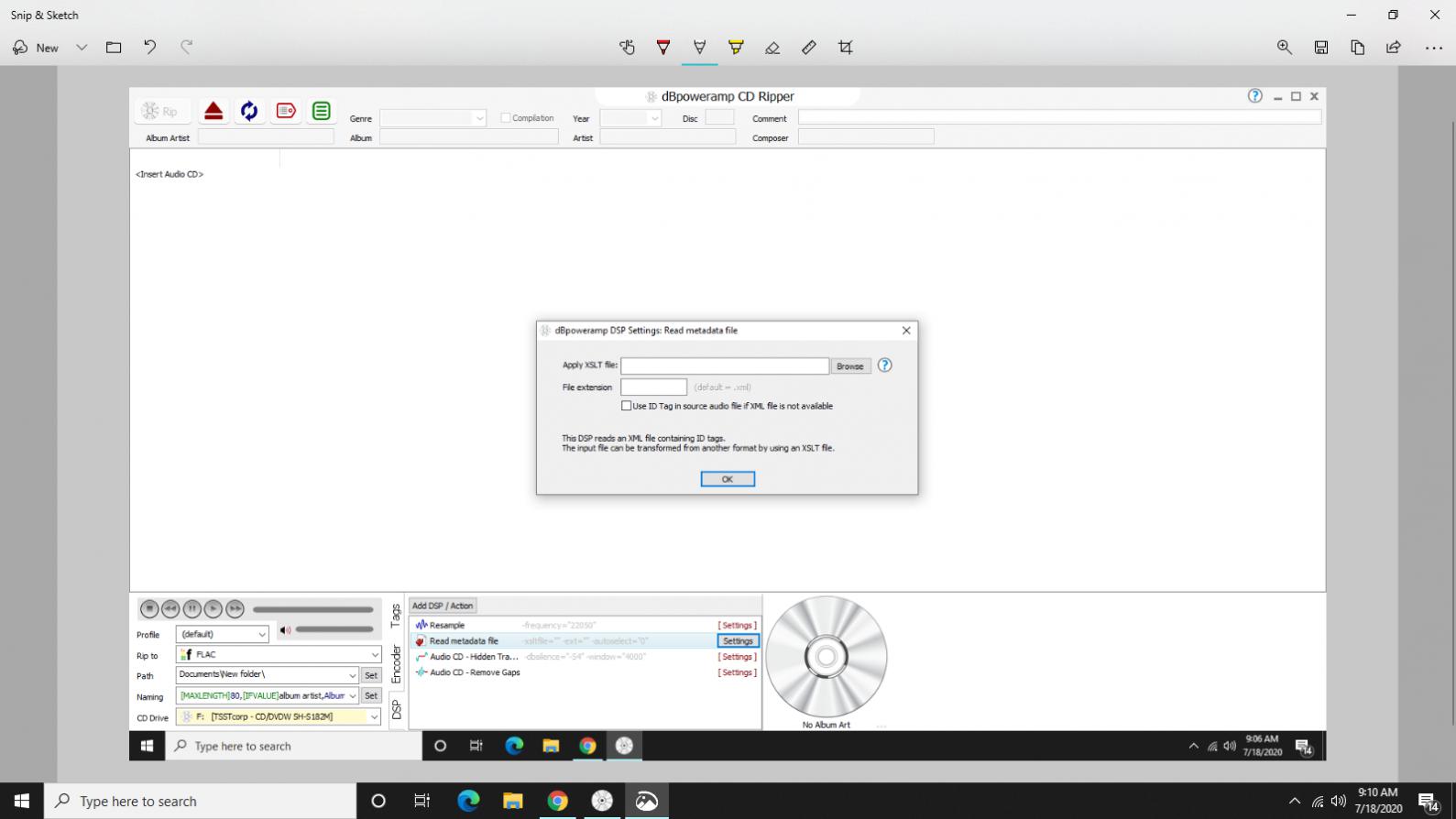Viewport: 1456px width, 819px height.
Task: Select the yellow Highlighter tool
Action: point(736,48)
